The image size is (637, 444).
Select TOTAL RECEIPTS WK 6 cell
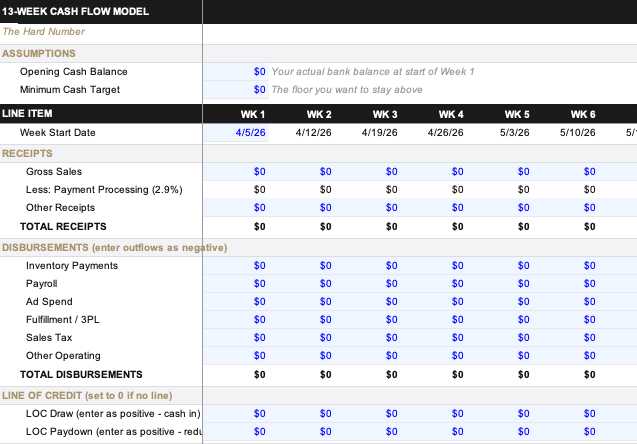(566, 227)
